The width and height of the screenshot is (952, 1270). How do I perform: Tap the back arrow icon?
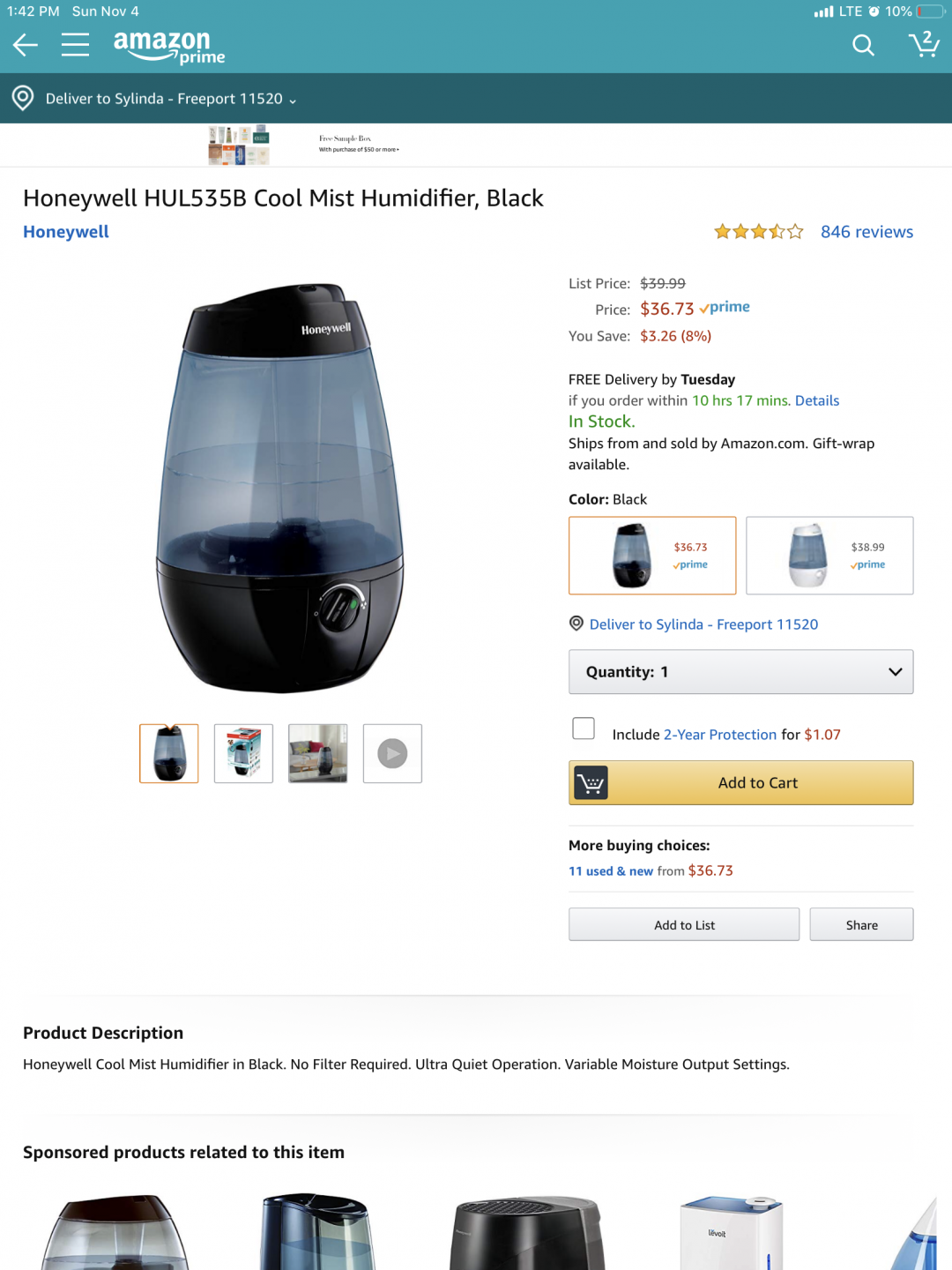pyautogui.click(x=26, y=45)
